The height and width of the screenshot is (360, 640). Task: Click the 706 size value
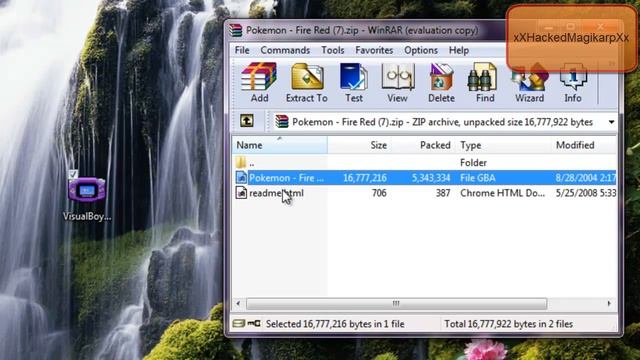pos(379,193)
